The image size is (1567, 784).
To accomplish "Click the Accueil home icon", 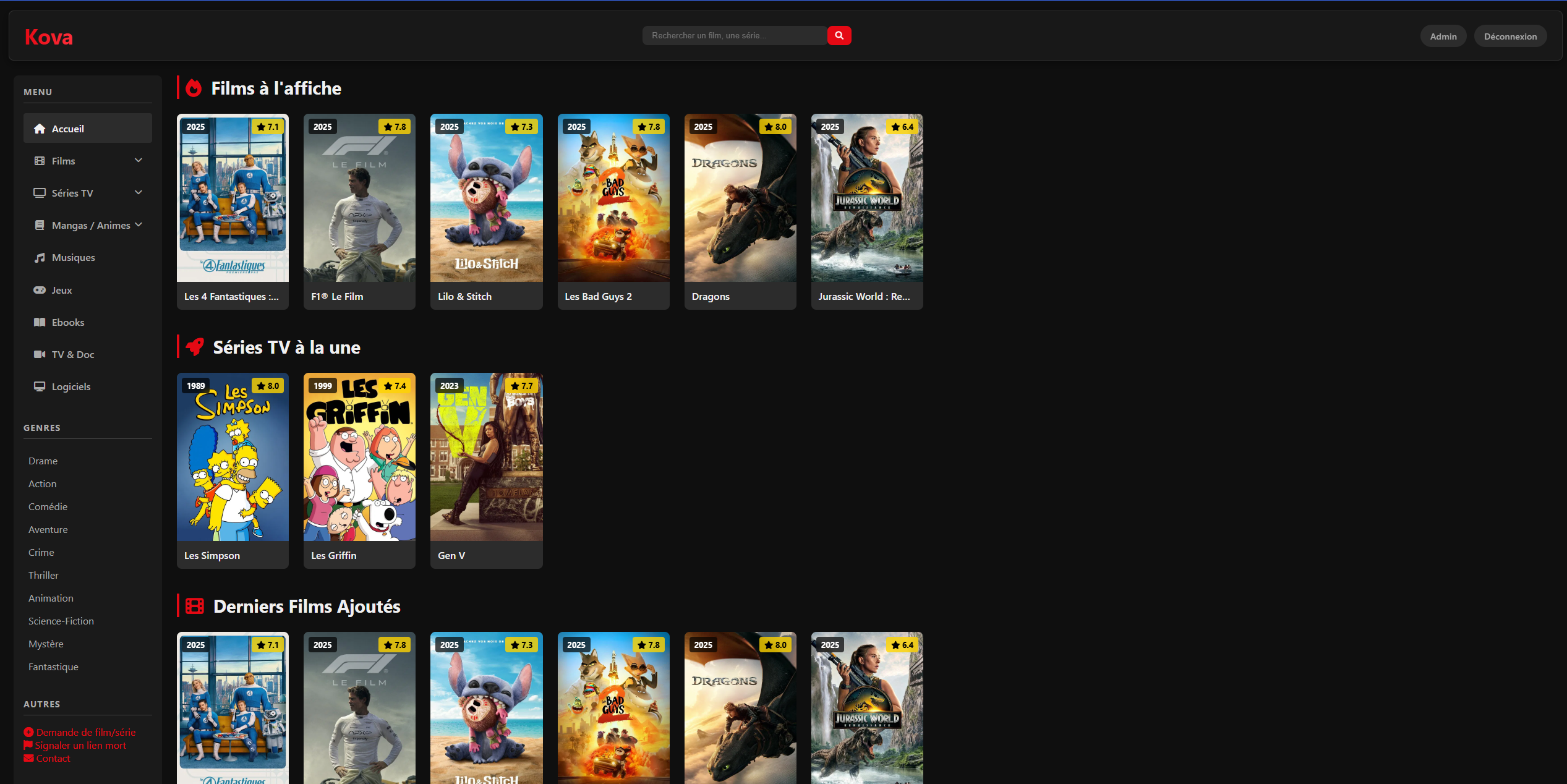I will [x=40, y=129].
